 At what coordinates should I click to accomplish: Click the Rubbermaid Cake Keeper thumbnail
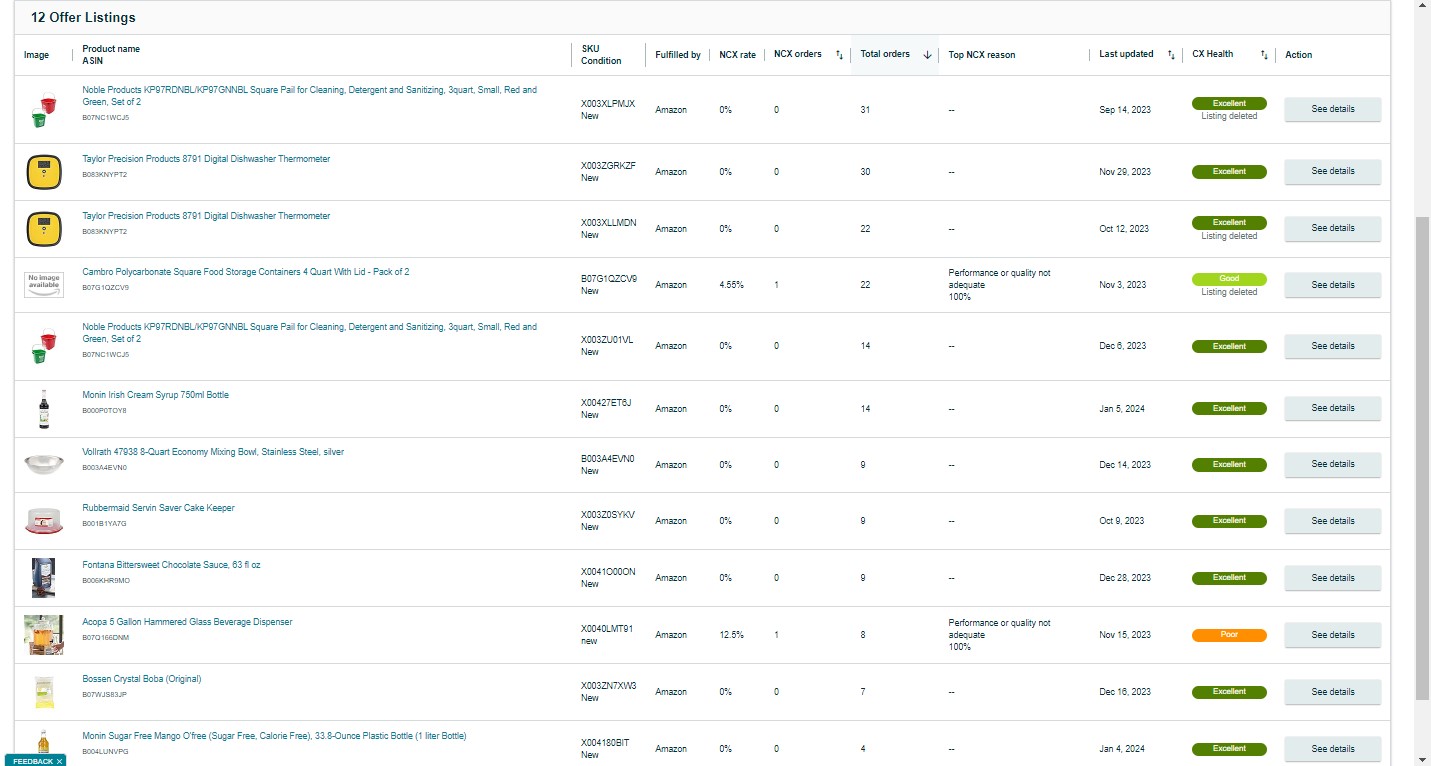(44, 521)
